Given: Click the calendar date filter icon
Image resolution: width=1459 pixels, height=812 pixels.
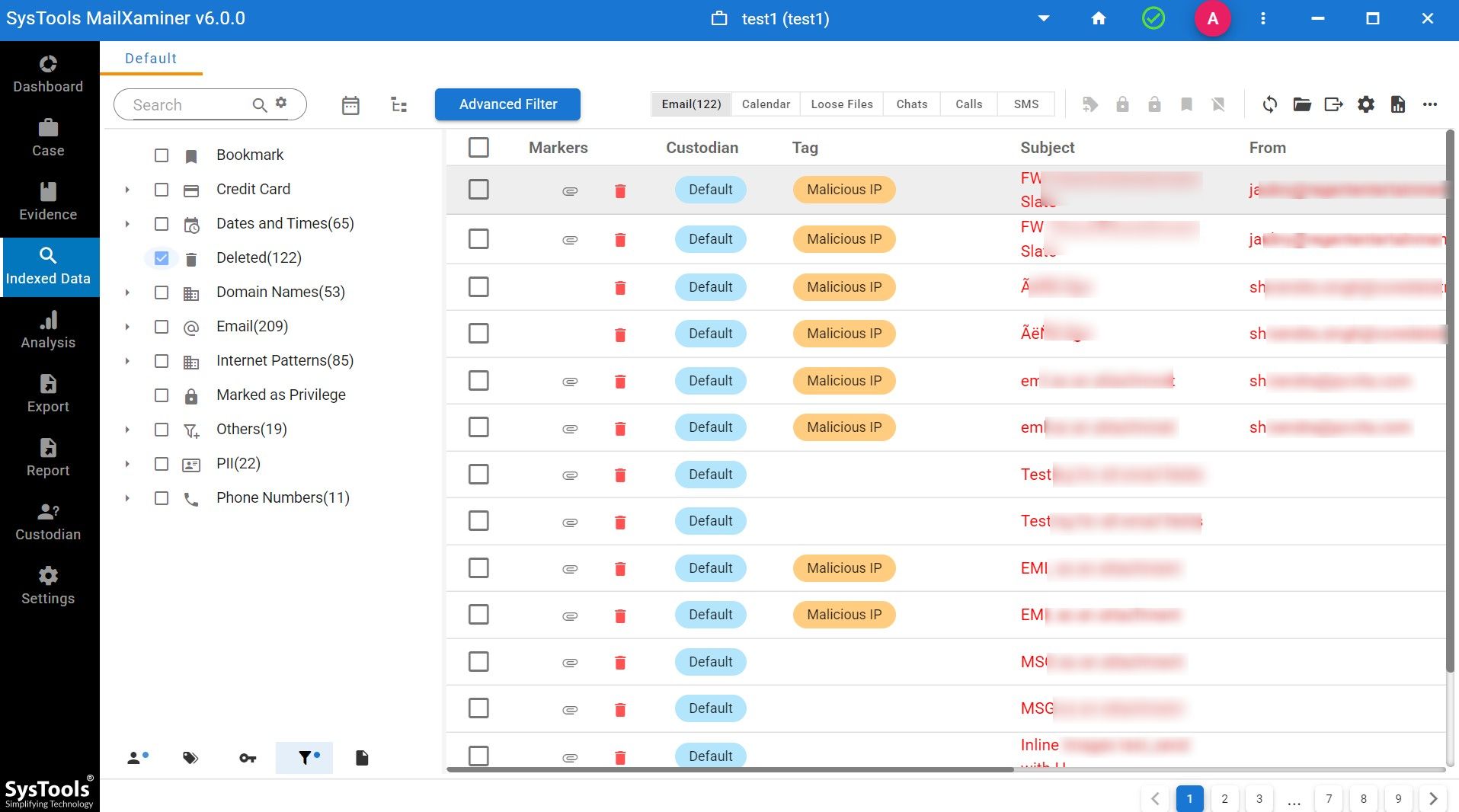Looking at the screenshot, I should click(350, 105).
